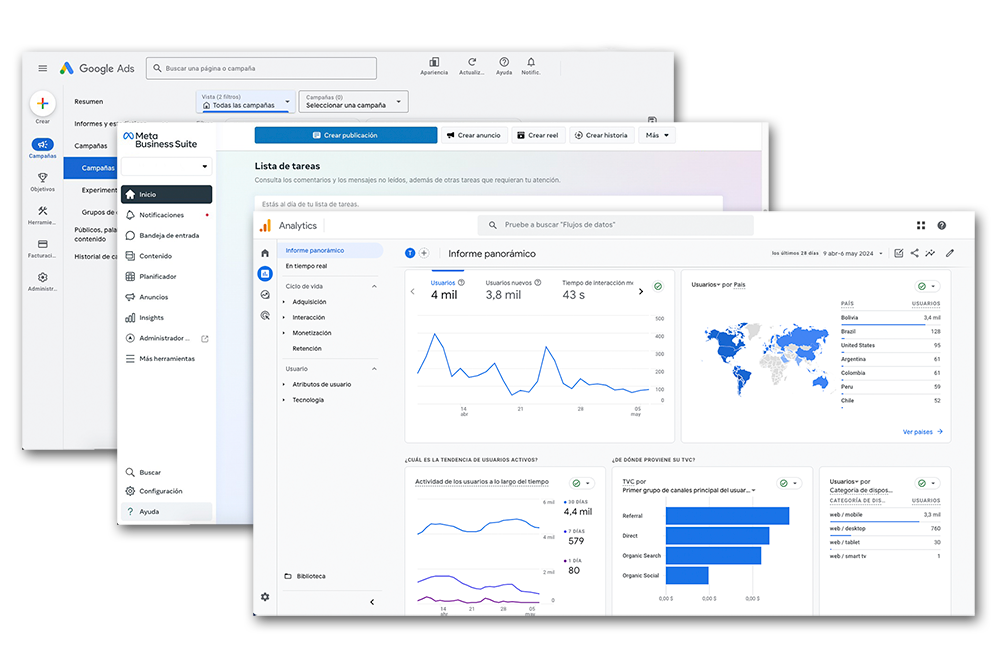Open Facturación card icon in Google Ads
1000x650 pixels.
point(43,244)
